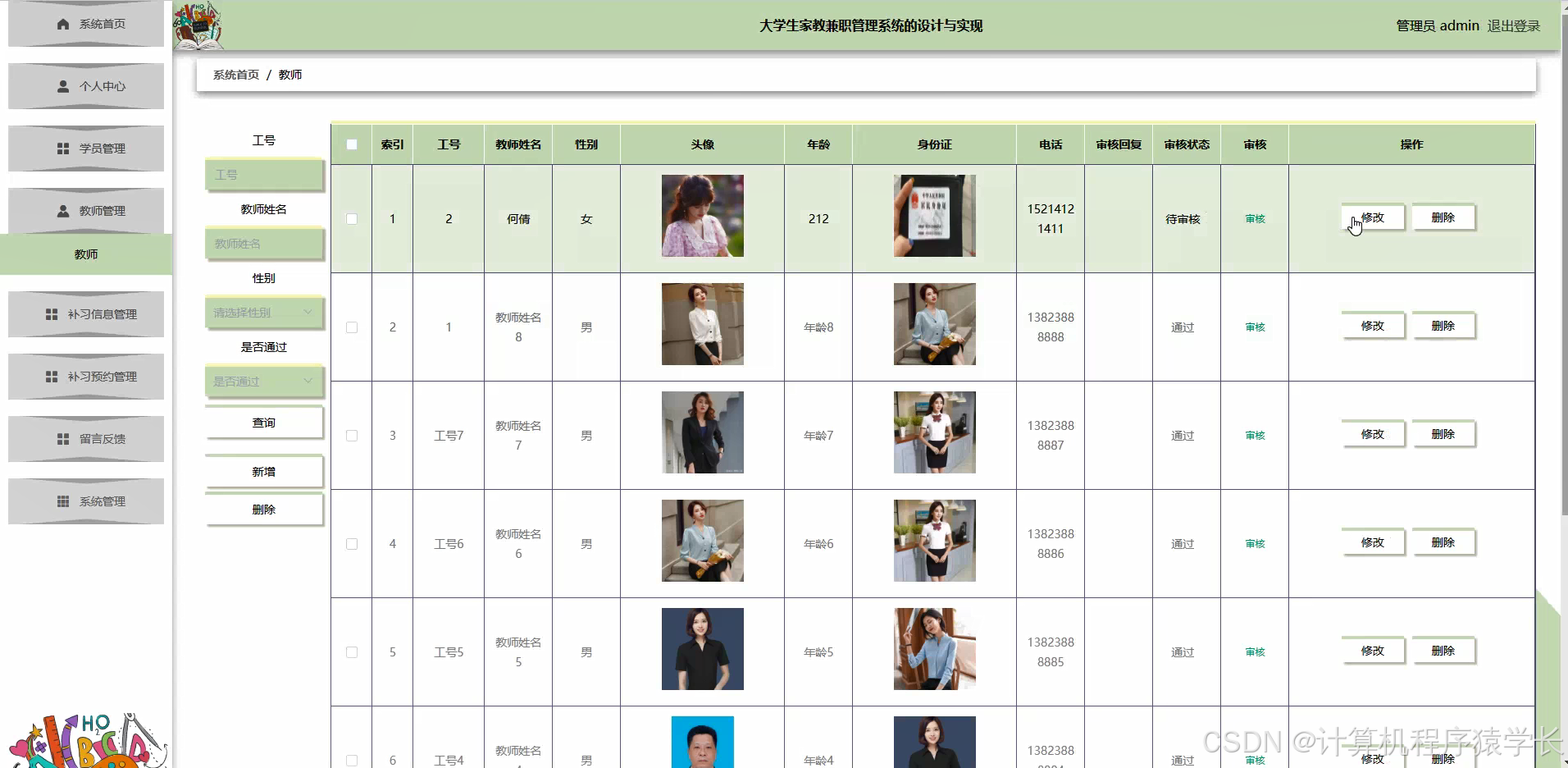Toggle the select-all checkbox in table header
The width and height of the screenshot is (1568, 768).
(352, 144)
